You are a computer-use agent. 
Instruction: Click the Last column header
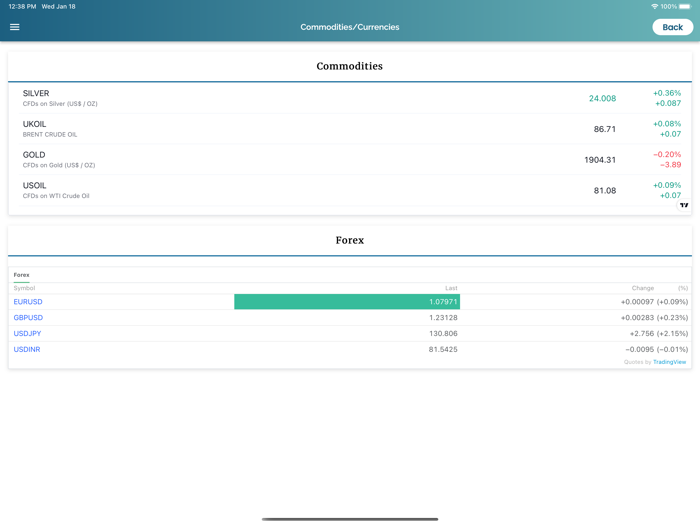coord(451,288)
